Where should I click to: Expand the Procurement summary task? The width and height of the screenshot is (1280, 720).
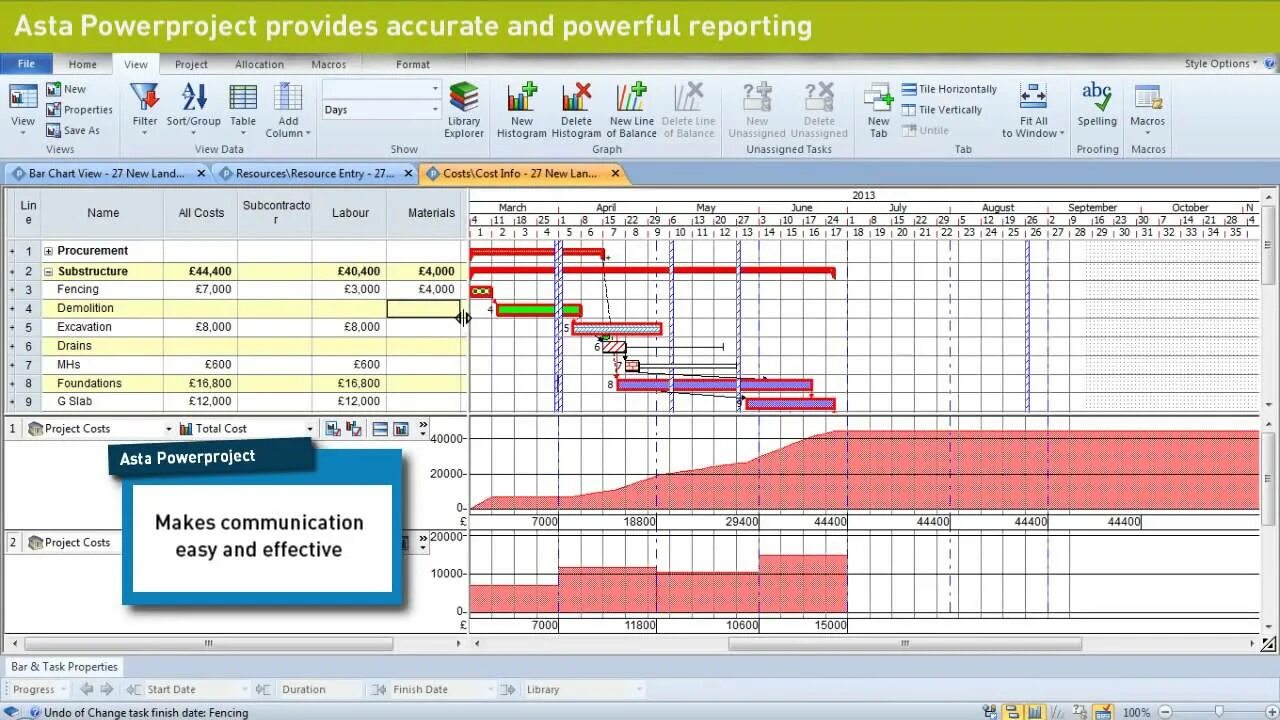pyautogui.click(x=48, y=251)
